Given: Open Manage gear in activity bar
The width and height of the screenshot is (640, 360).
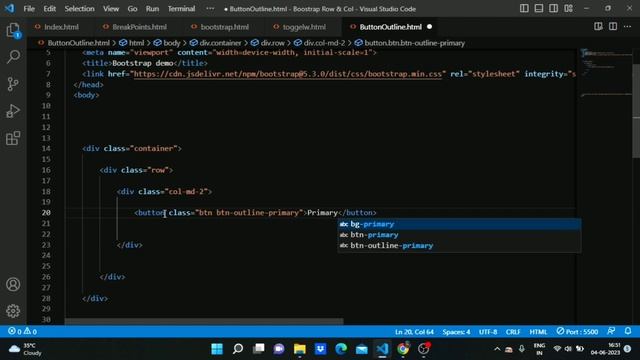Looking at the screenshot, I should pyautogui.click(x=13, y=311).
